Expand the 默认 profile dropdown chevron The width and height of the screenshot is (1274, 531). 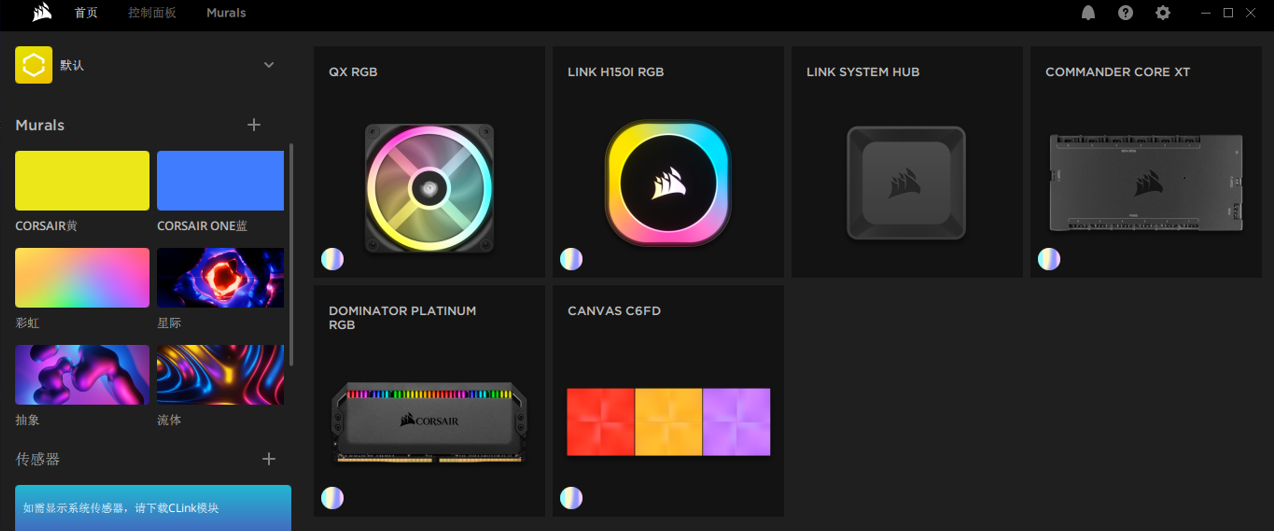tap(268, 65)
